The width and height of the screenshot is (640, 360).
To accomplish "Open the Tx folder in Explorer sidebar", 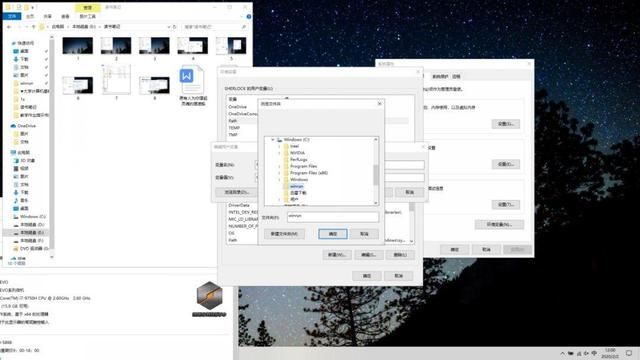I will pos(23,99).
